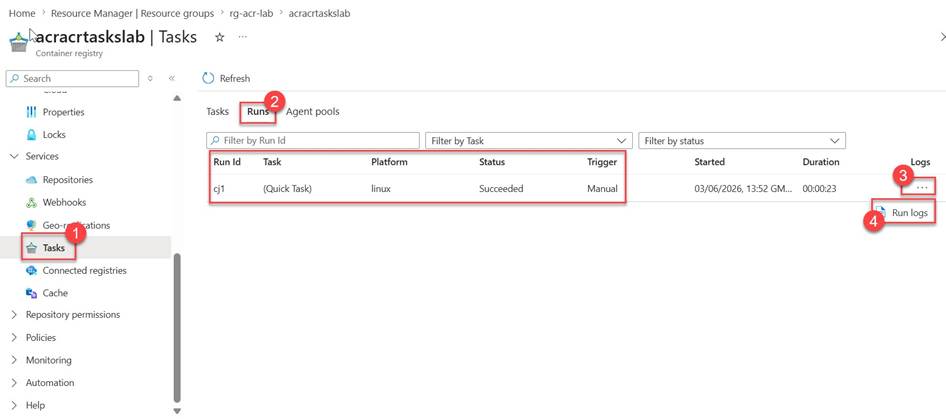946x419 pixels.
Task: Click the Tasks icon in the sidebar
Action: click(31, 248)
